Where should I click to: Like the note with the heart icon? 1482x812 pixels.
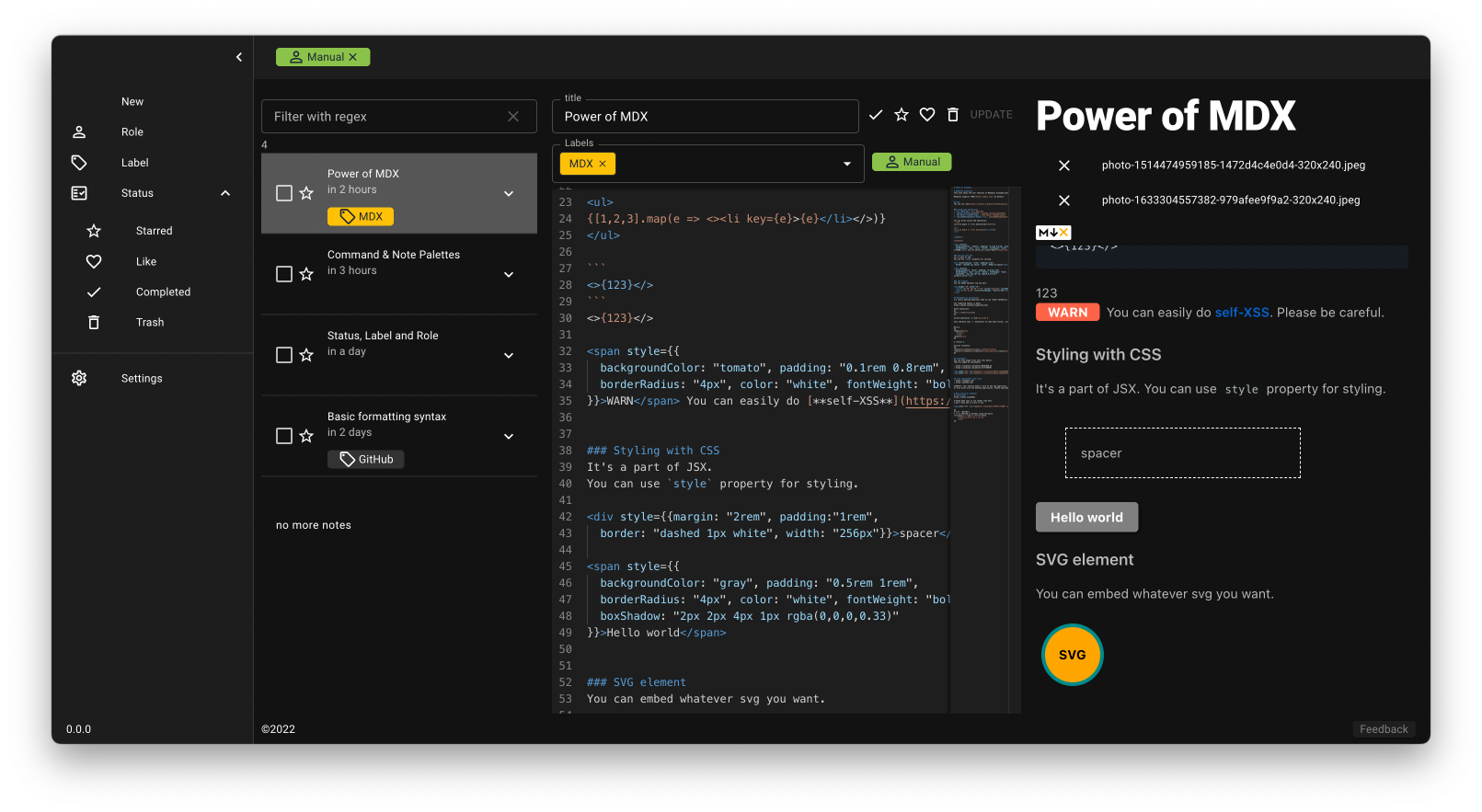click(927, 115)
